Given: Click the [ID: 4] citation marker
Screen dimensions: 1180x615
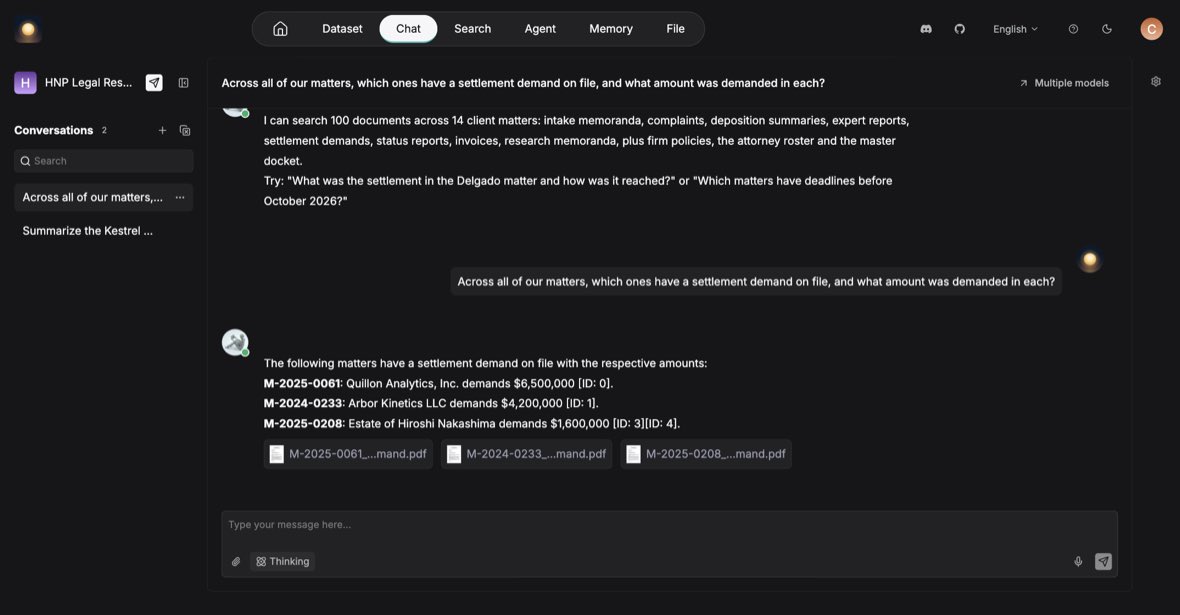Looking at the screenshot, I should (661, 424).
